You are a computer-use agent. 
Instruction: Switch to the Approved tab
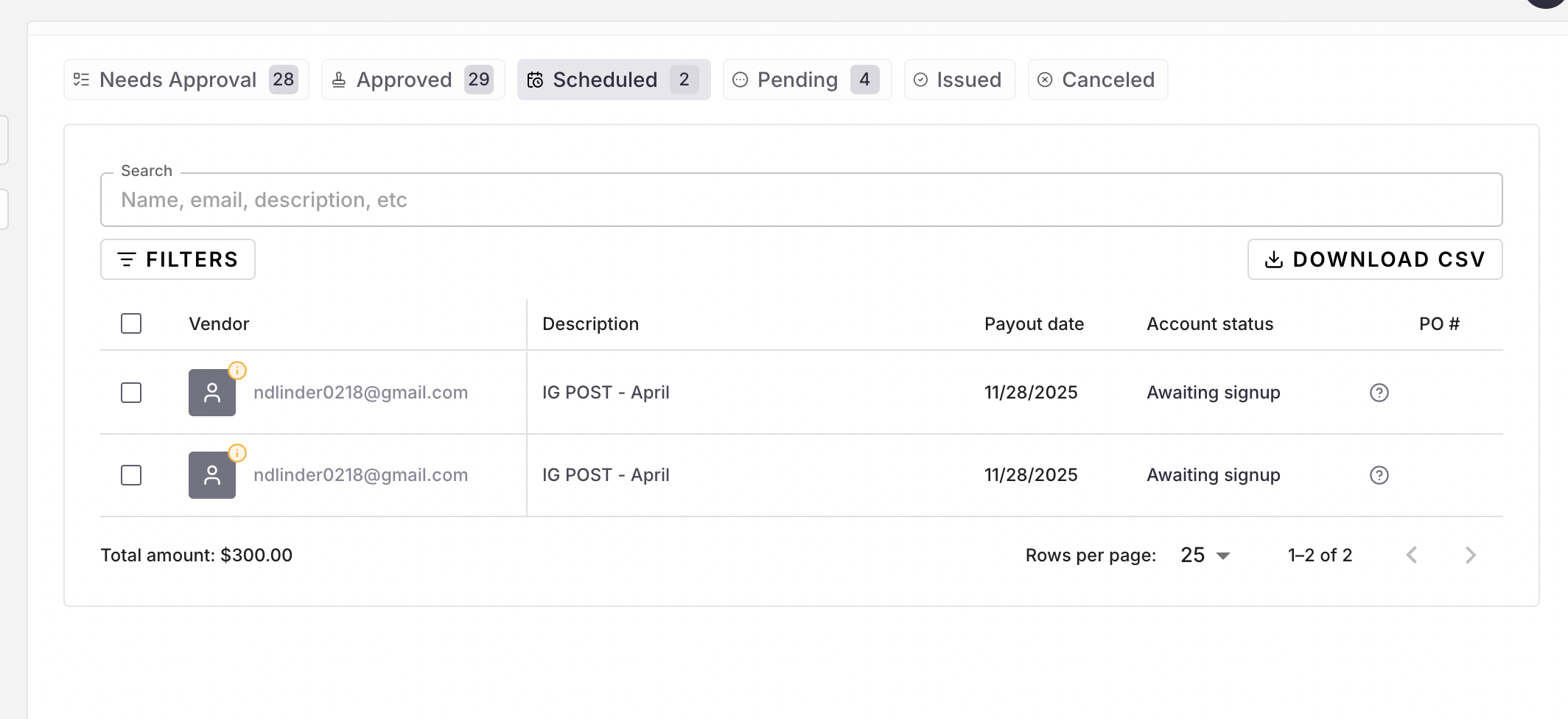point(413,80)
